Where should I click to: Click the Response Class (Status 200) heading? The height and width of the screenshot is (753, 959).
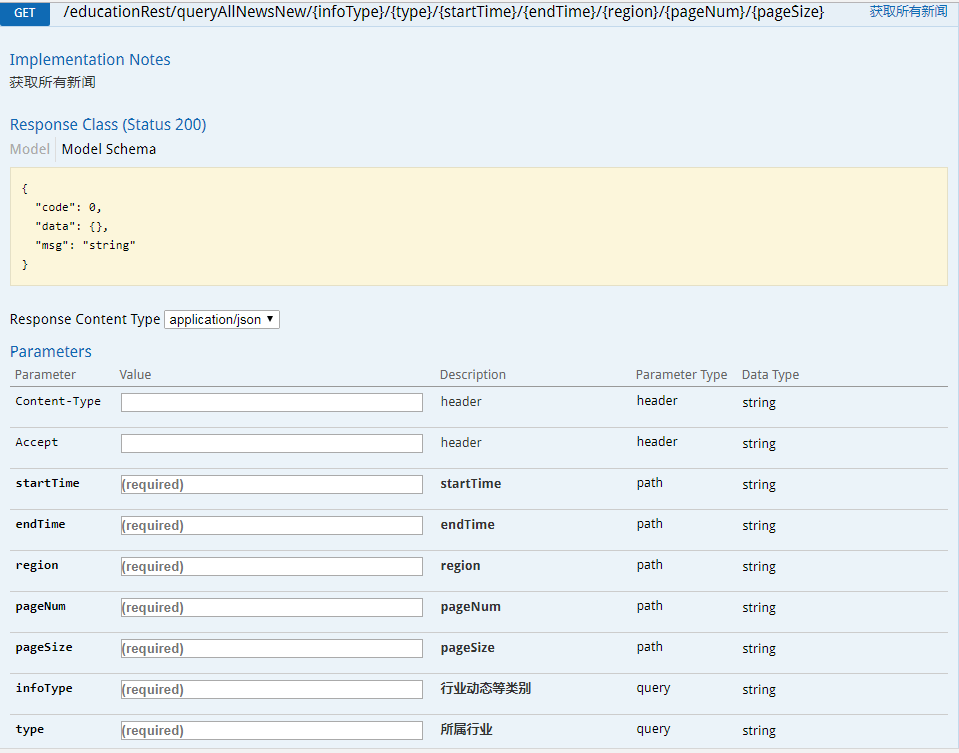click(x=108, y=125)
